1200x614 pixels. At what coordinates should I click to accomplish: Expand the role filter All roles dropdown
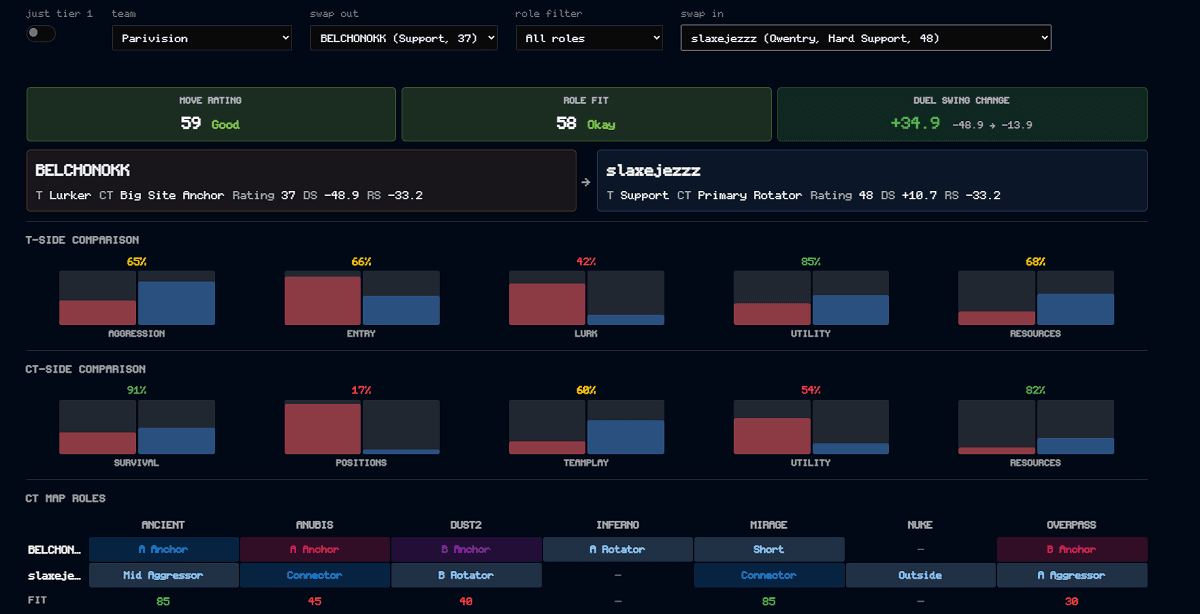(x=589, y=38)
